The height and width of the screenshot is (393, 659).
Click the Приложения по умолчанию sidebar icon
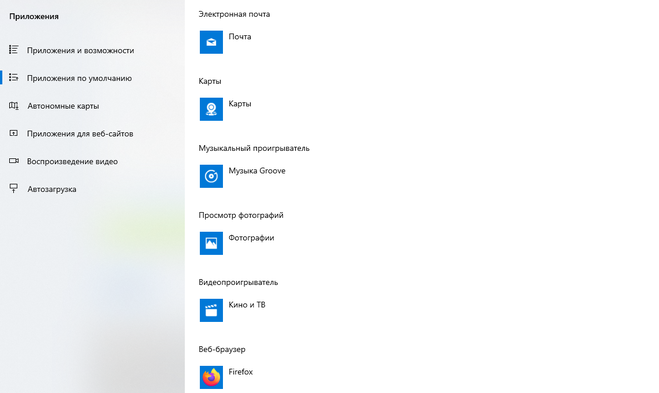coord(13,78)
